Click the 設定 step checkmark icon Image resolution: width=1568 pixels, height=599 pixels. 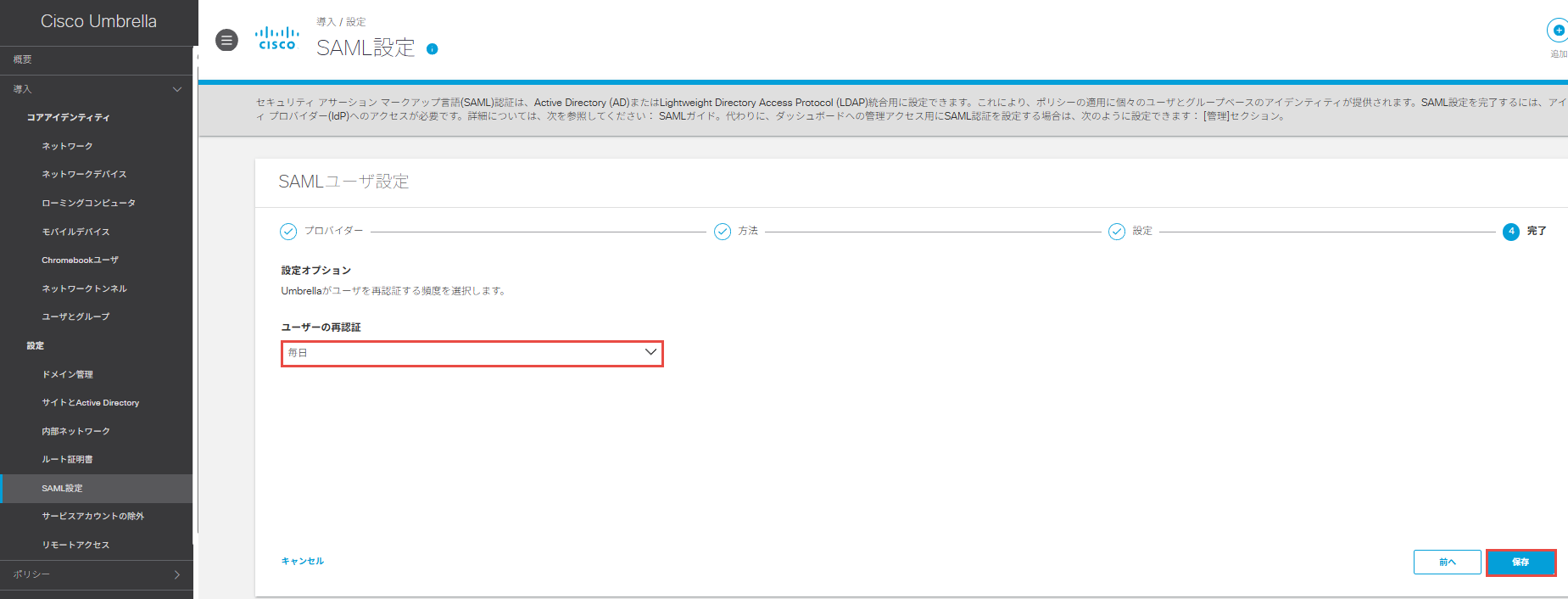[x=1117, y=232]
